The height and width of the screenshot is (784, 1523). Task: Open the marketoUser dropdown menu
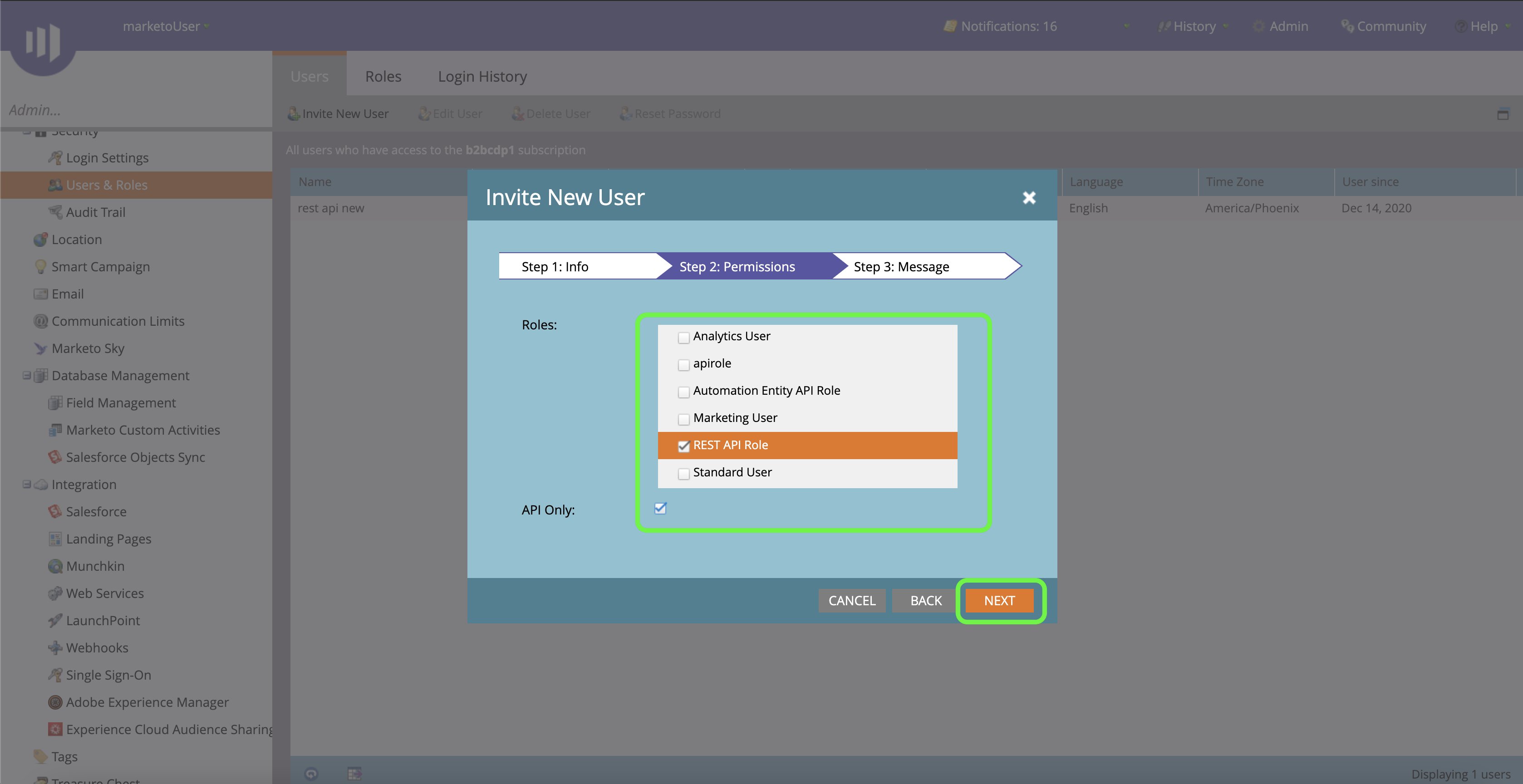click(166, 26)
